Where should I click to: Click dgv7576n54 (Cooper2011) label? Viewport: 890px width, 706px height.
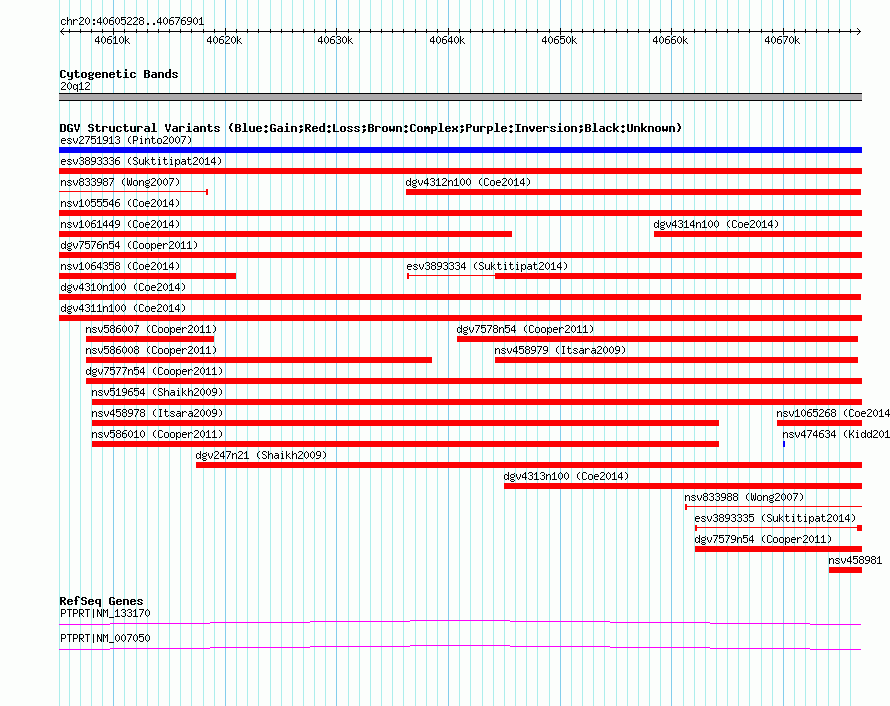129,245
